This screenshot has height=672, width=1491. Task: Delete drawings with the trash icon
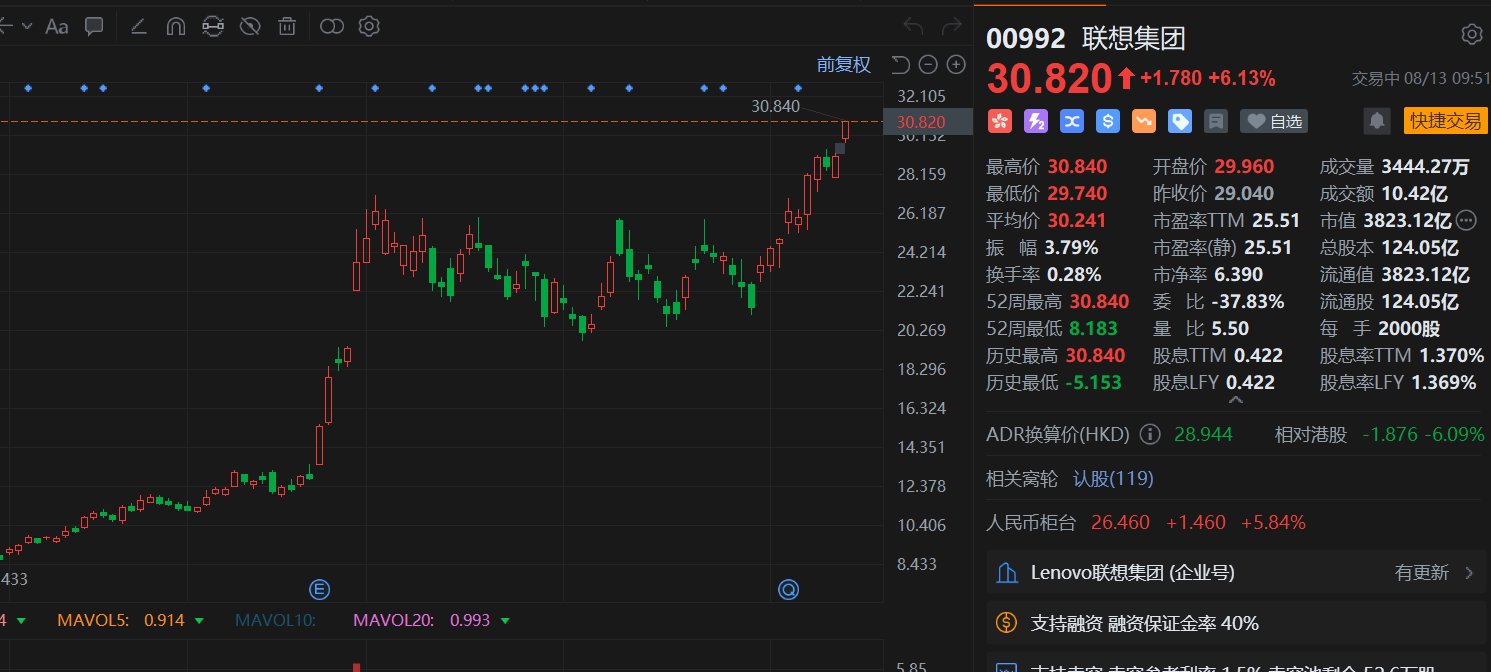pyautogui.click(x=287, y=27)
